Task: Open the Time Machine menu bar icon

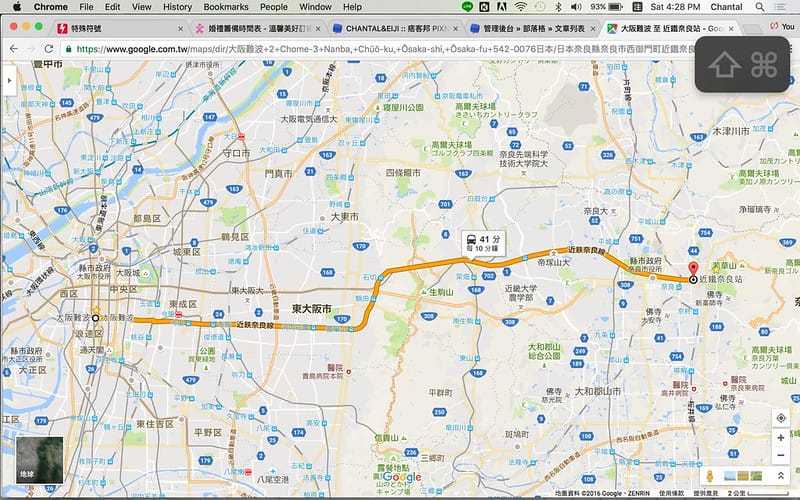Action: point(540,7)
